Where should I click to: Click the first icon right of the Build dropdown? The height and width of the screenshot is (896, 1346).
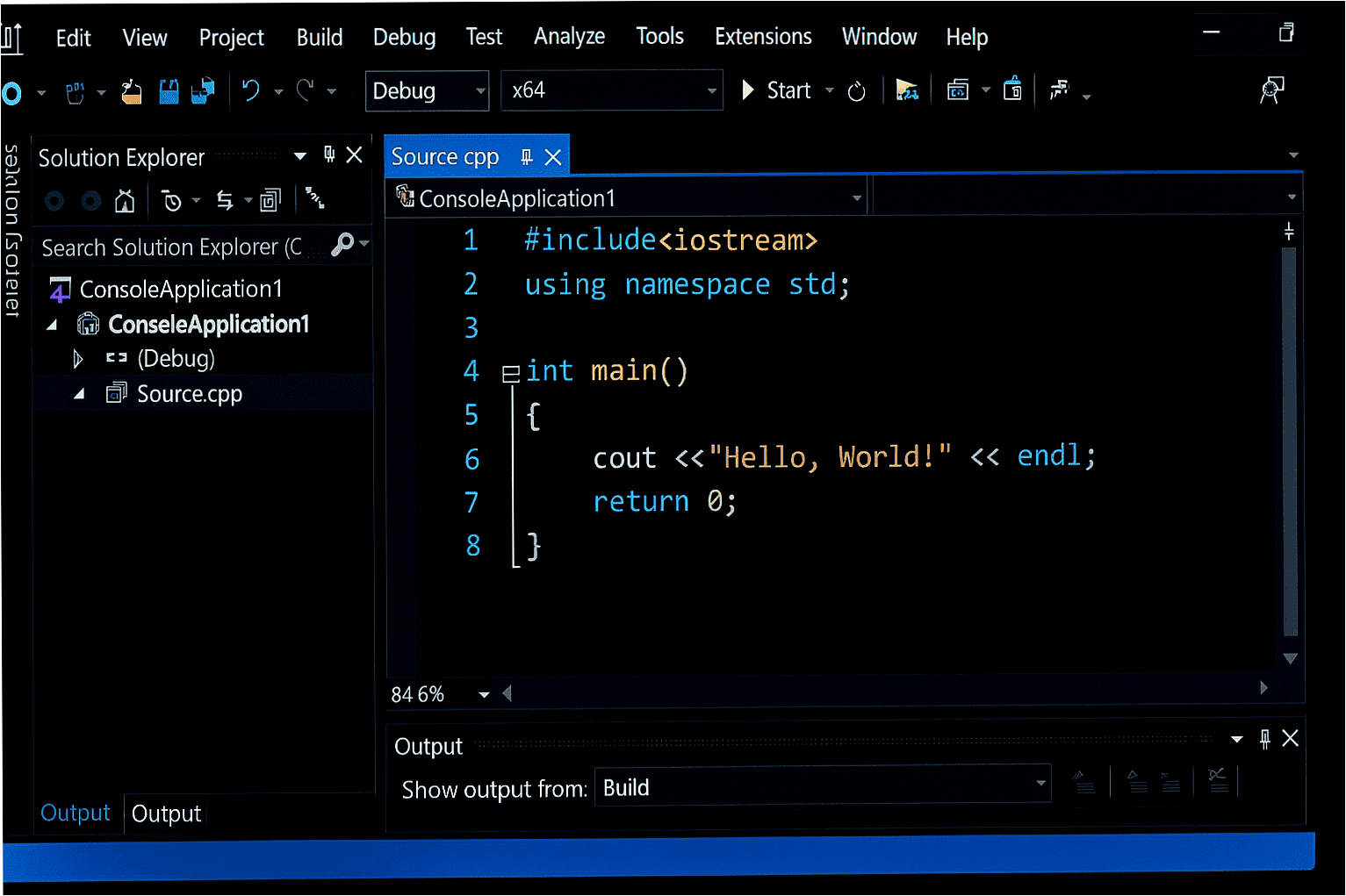click(x=1083, y=782)
